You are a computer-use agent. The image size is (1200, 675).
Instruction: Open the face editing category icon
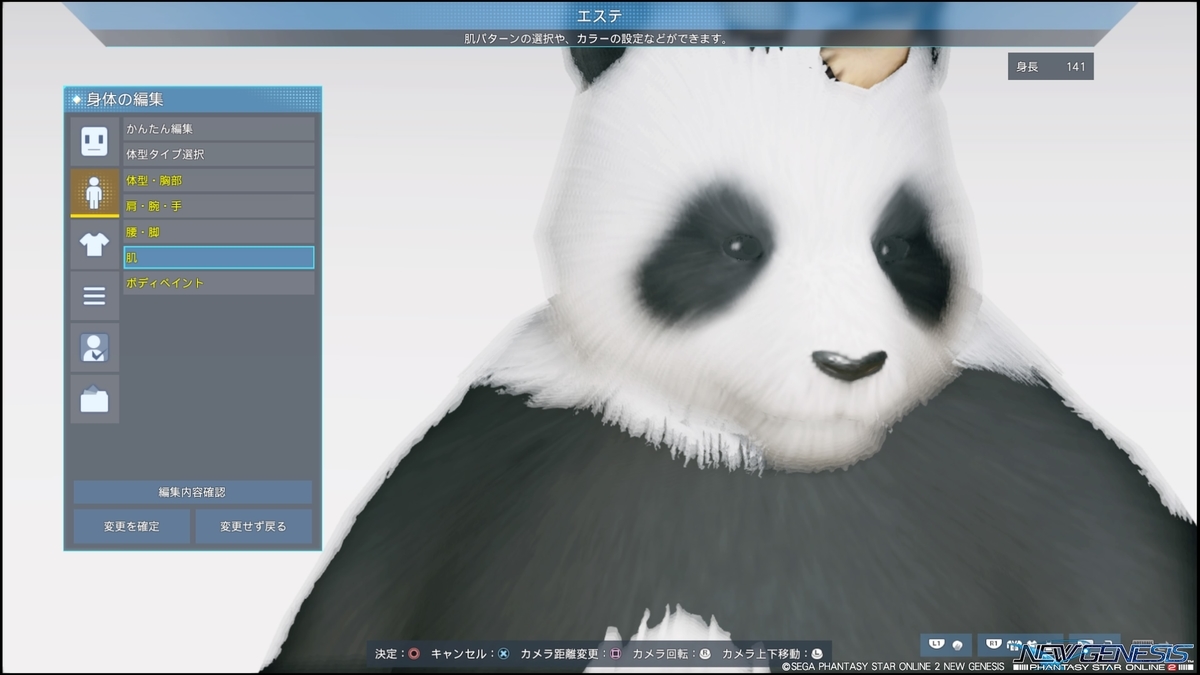[x=94, y=141]
